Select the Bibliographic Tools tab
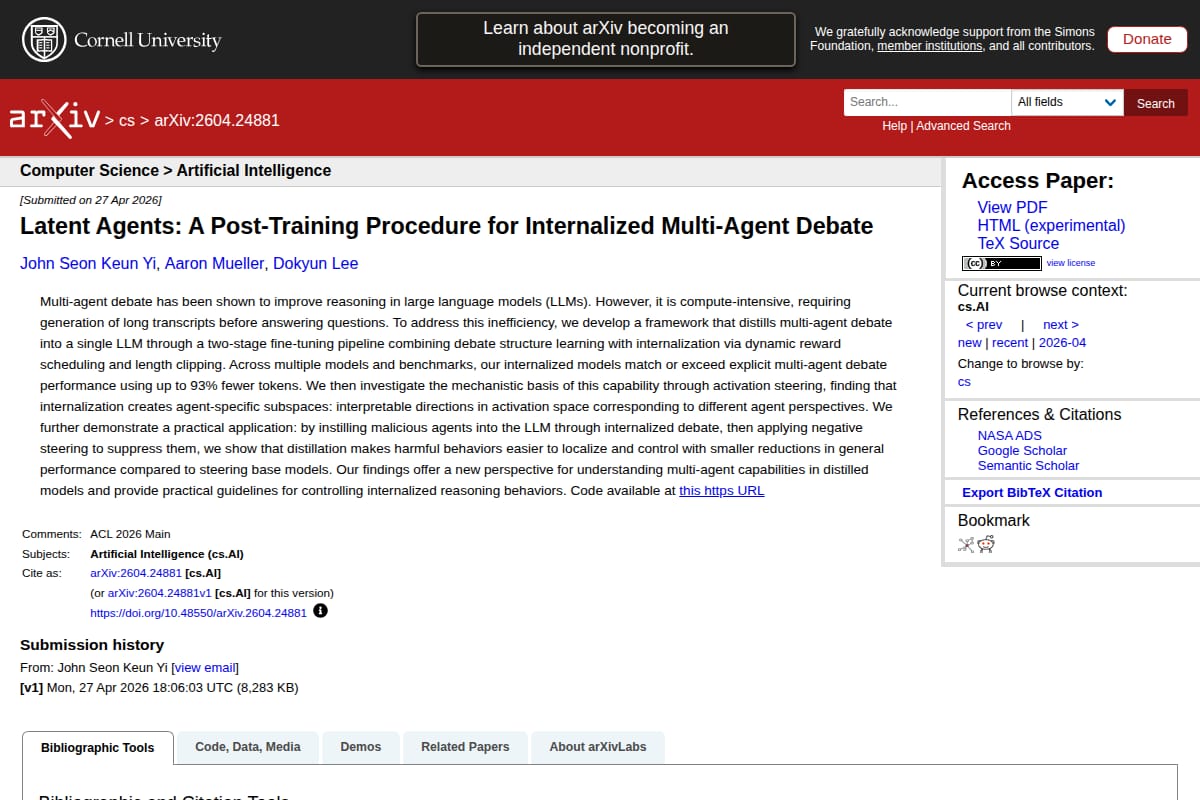Viewport: 1200px width, 800px height. 98,747
